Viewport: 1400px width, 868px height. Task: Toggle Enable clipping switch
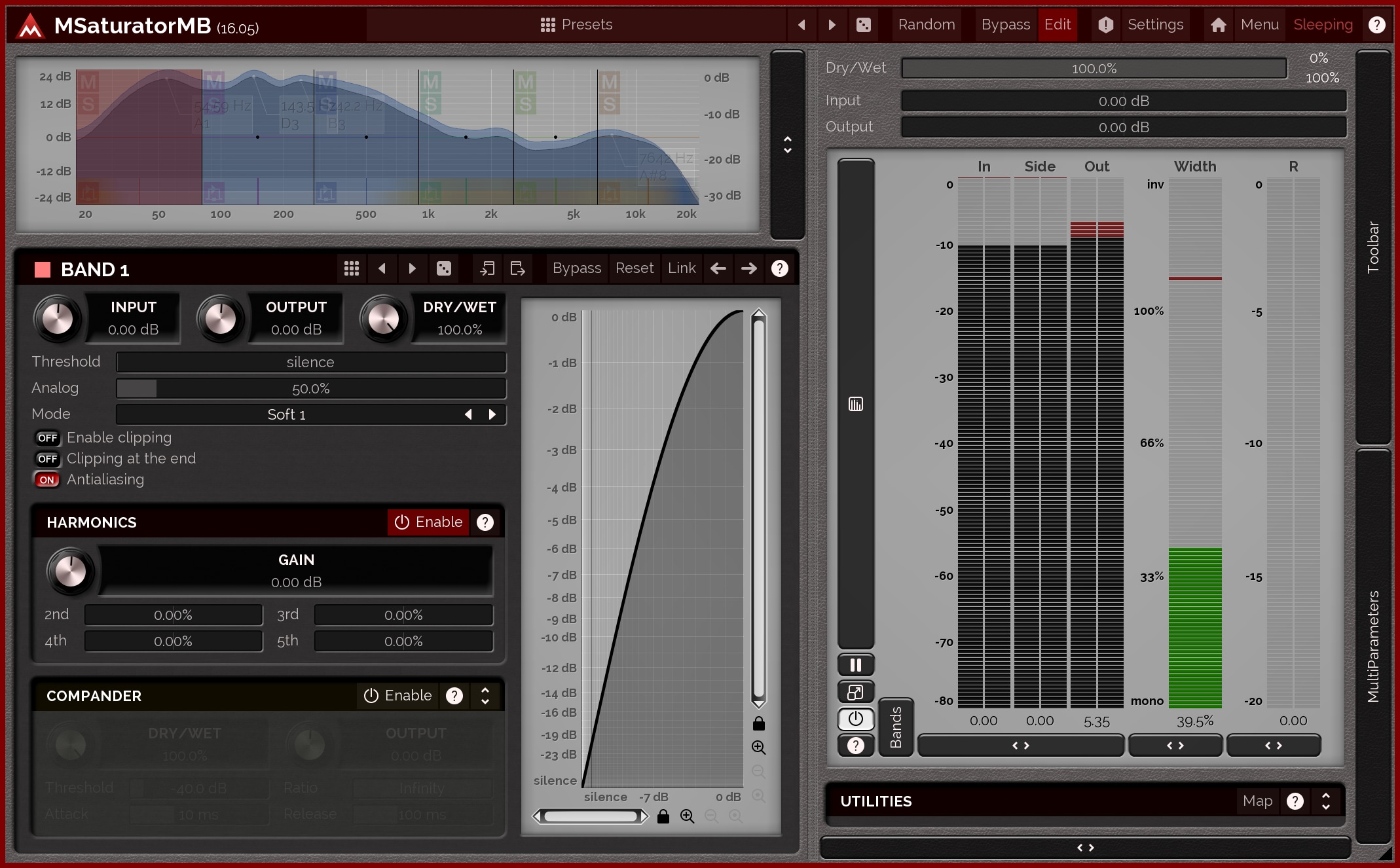47,438
